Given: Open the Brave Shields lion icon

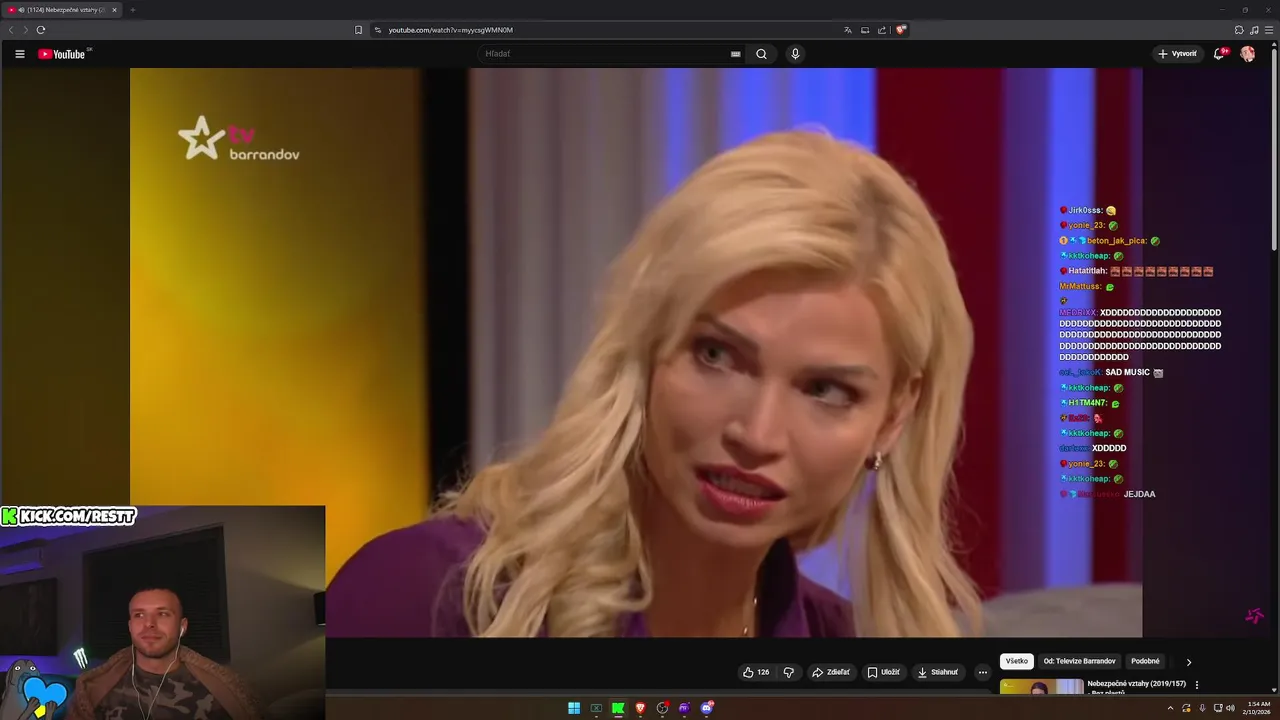Looking at the screenshot, I should coord(901,30).
